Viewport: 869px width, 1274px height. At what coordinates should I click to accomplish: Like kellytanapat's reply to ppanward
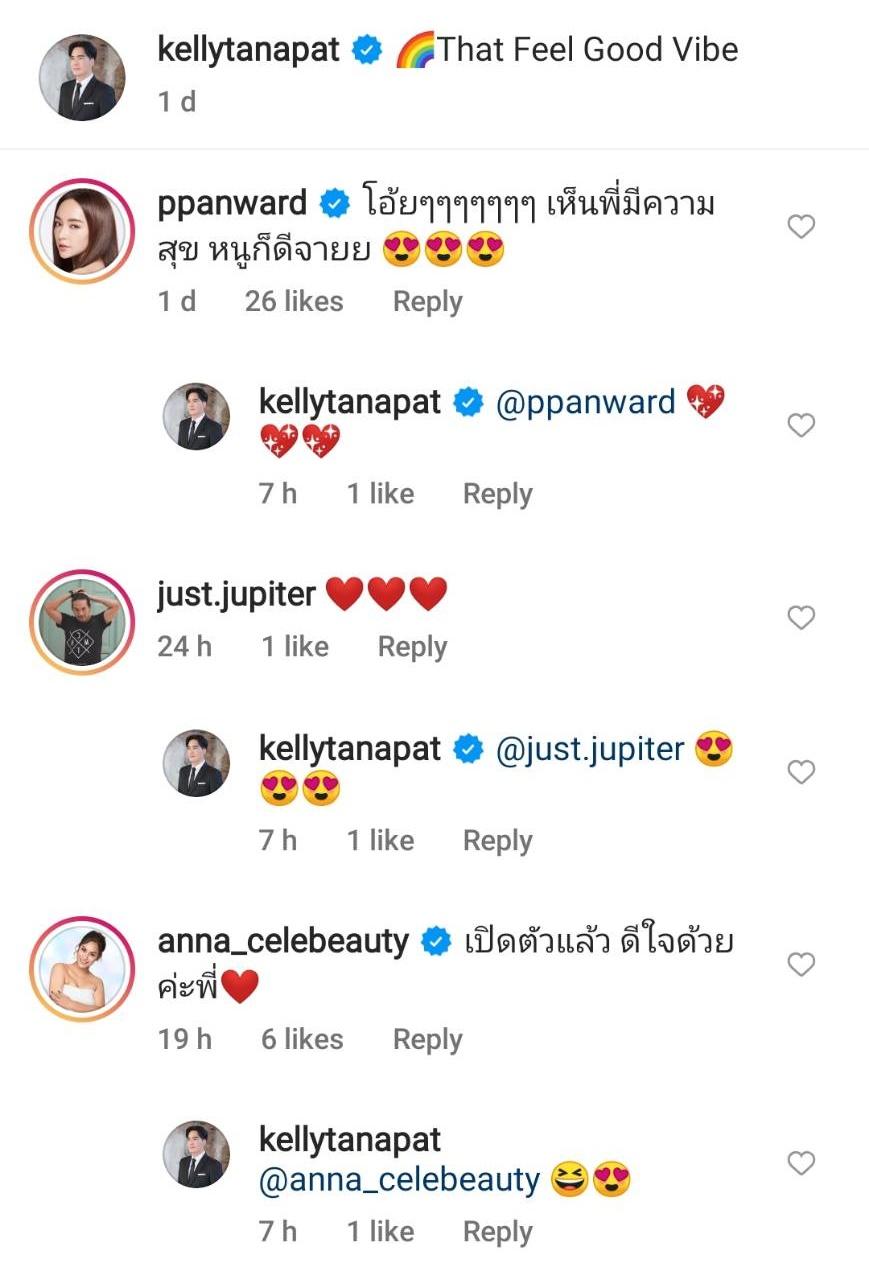(801, 426)
